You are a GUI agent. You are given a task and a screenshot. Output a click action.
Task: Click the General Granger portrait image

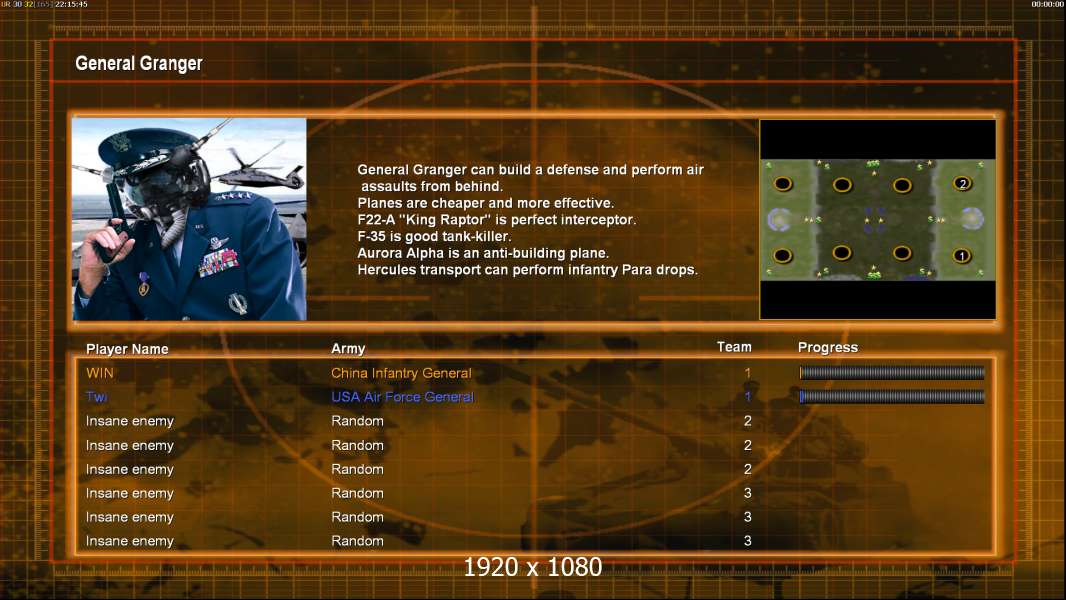(x=189, y=219)
